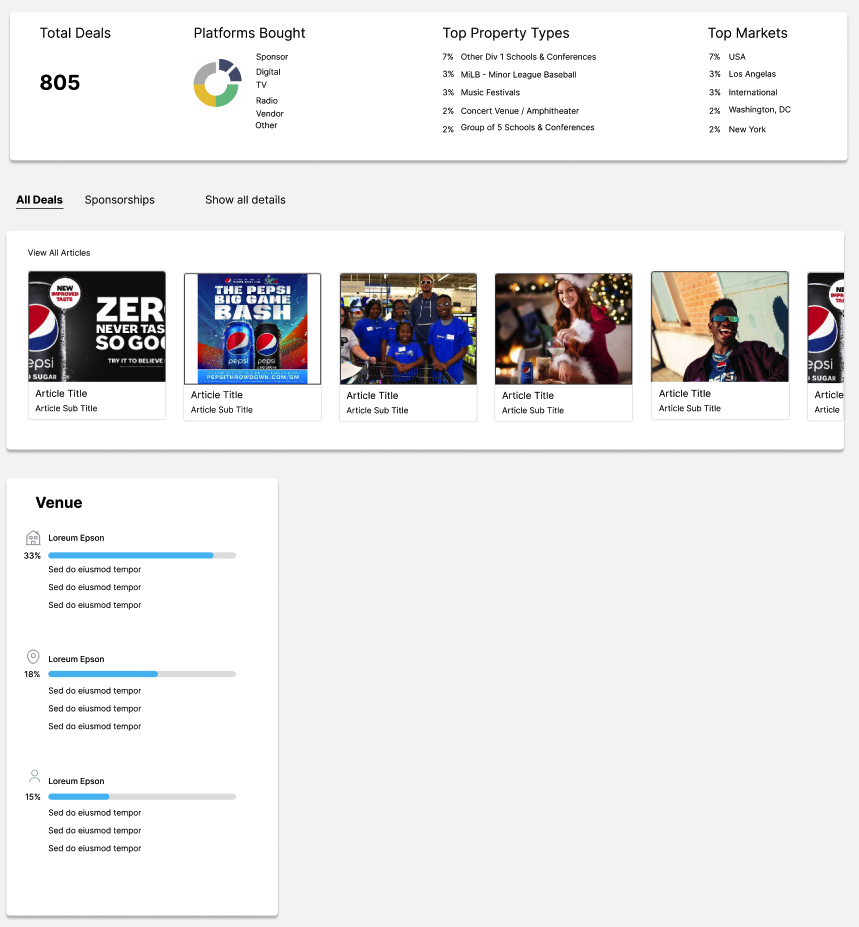This screenshot has height=927, width=859.
Task: Click the Other legend entry
Action: [x=266, y=125]
